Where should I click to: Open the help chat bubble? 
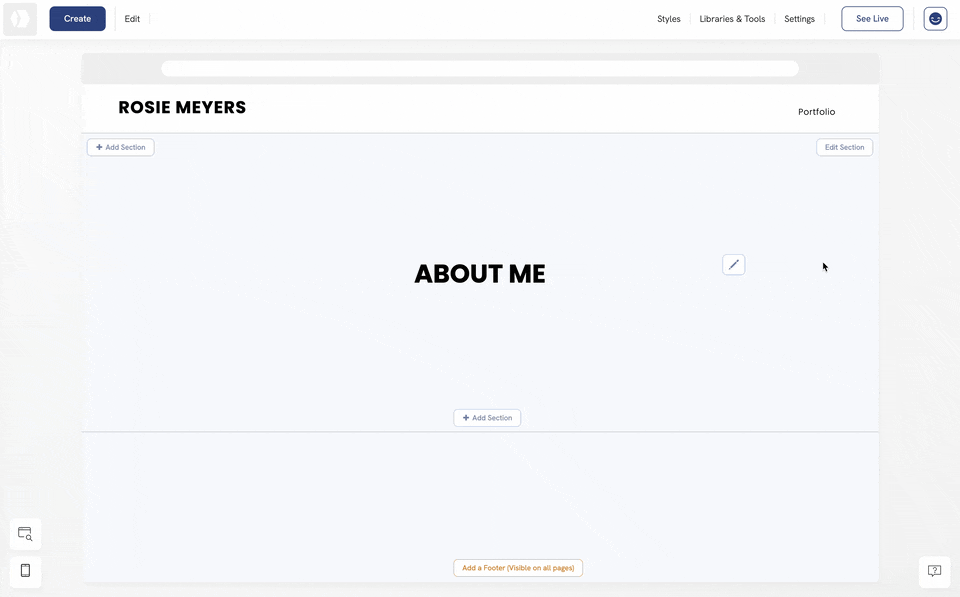(934, 571)
